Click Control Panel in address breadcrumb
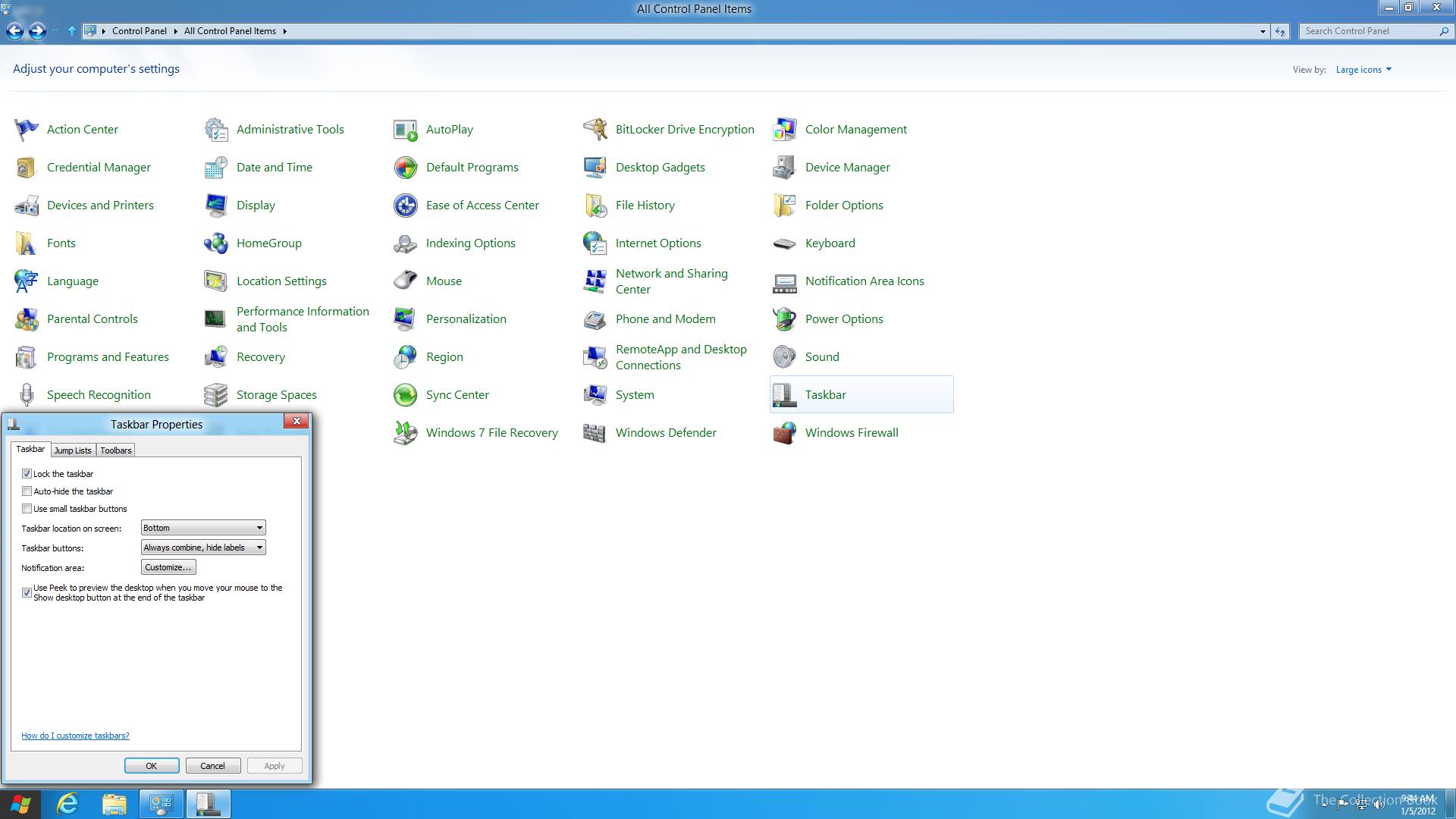 pyautogui.click(x=140, y=31)
